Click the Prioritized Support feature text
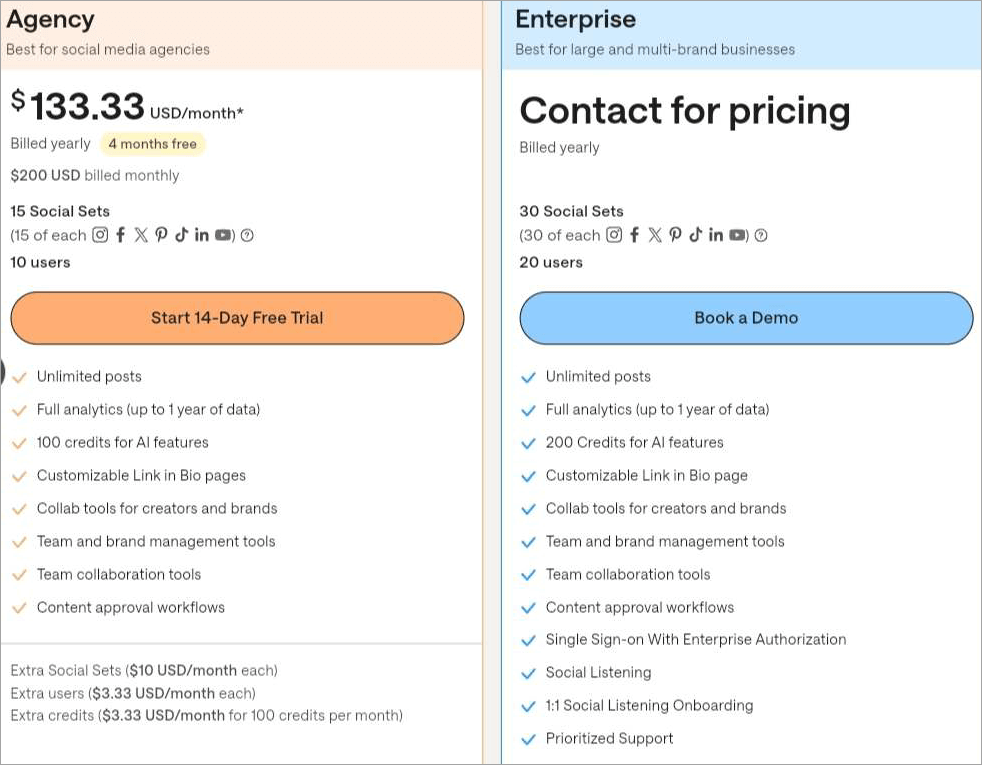This screenshot has height=765, width=982. click(x=609, y=739)
